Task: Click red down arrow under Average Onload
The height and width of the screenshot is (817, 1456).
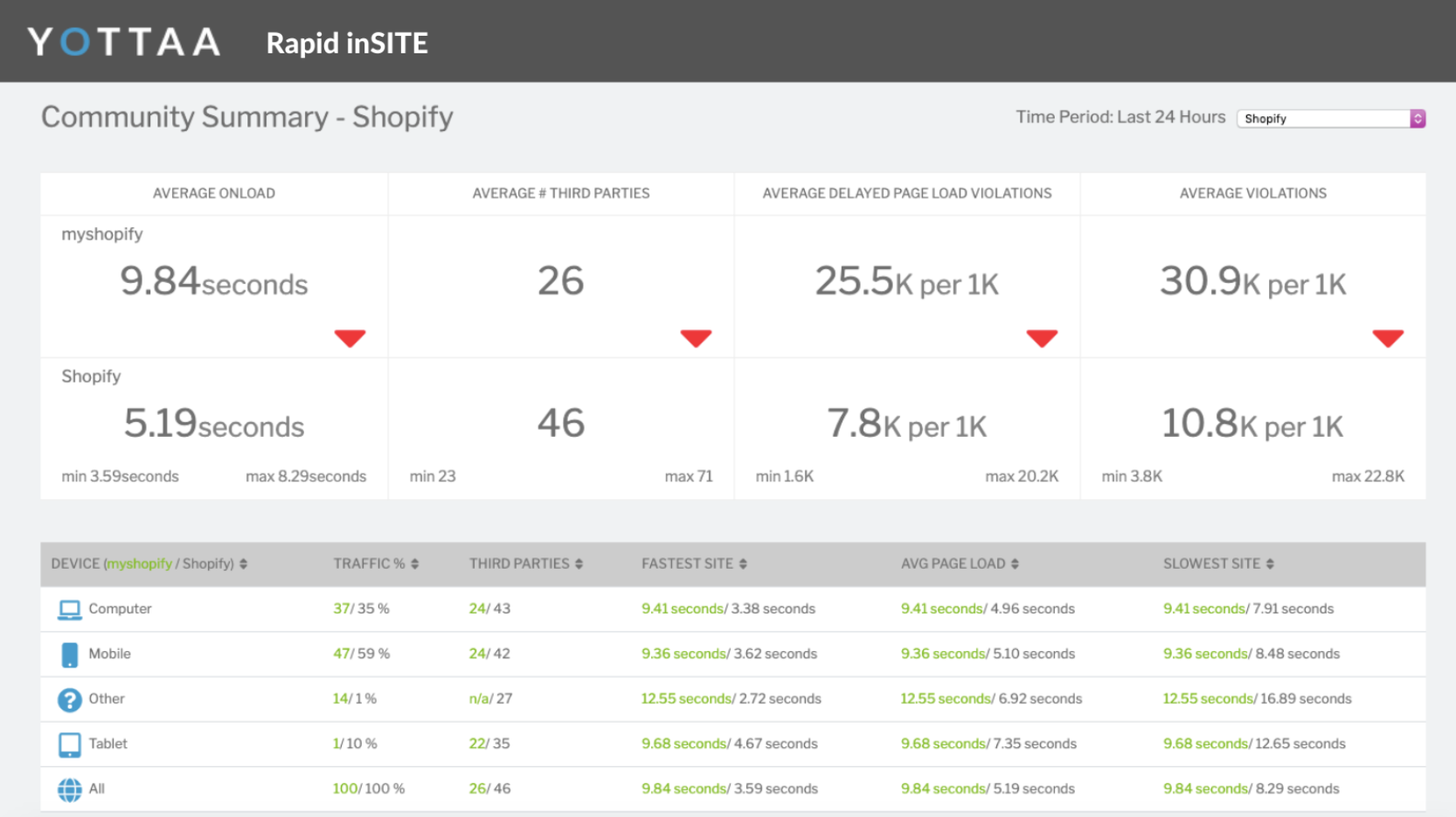Action: (350, 338)
